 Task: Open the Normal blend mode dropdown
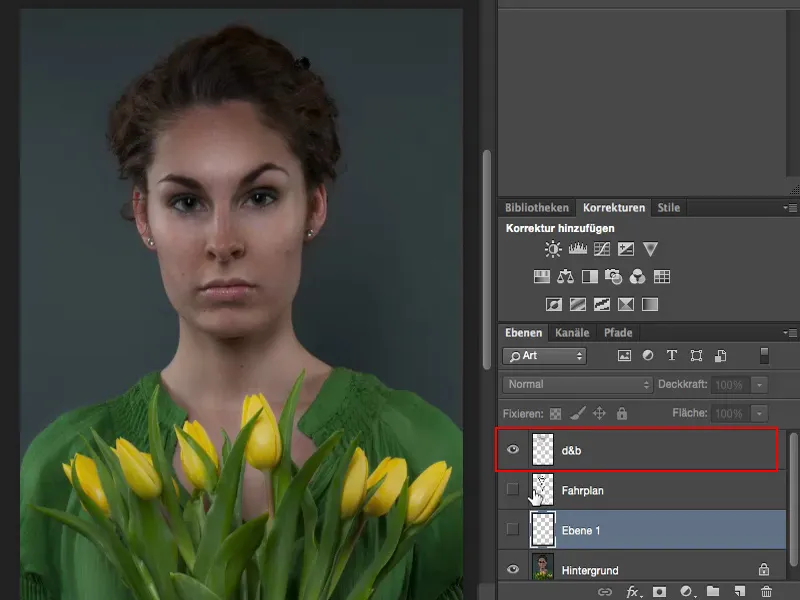click(578, 384)
